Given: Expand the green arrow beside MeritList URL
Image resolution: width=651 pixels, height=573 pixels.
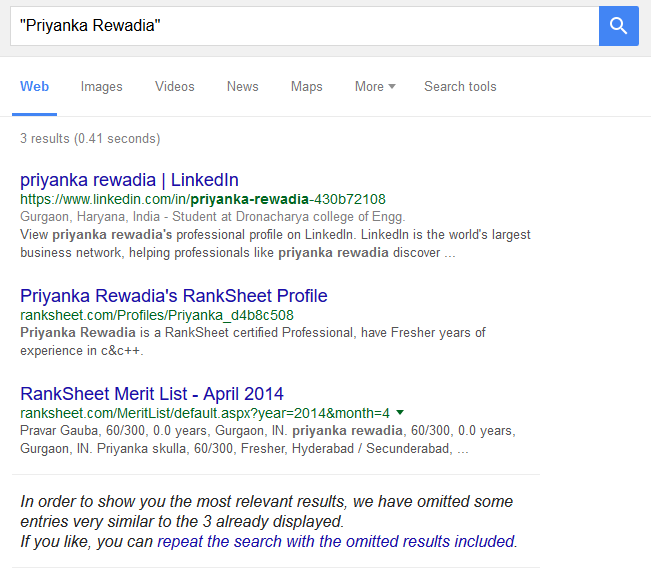Looking at the screenshot, I should point(400,412).
